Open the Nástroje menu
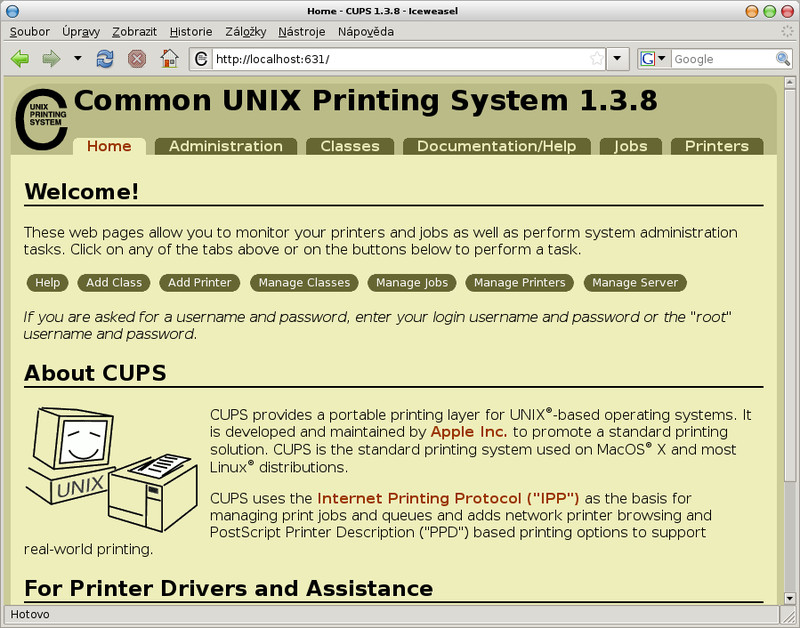This screenshot has width=800, height=628. click(302, 32)
